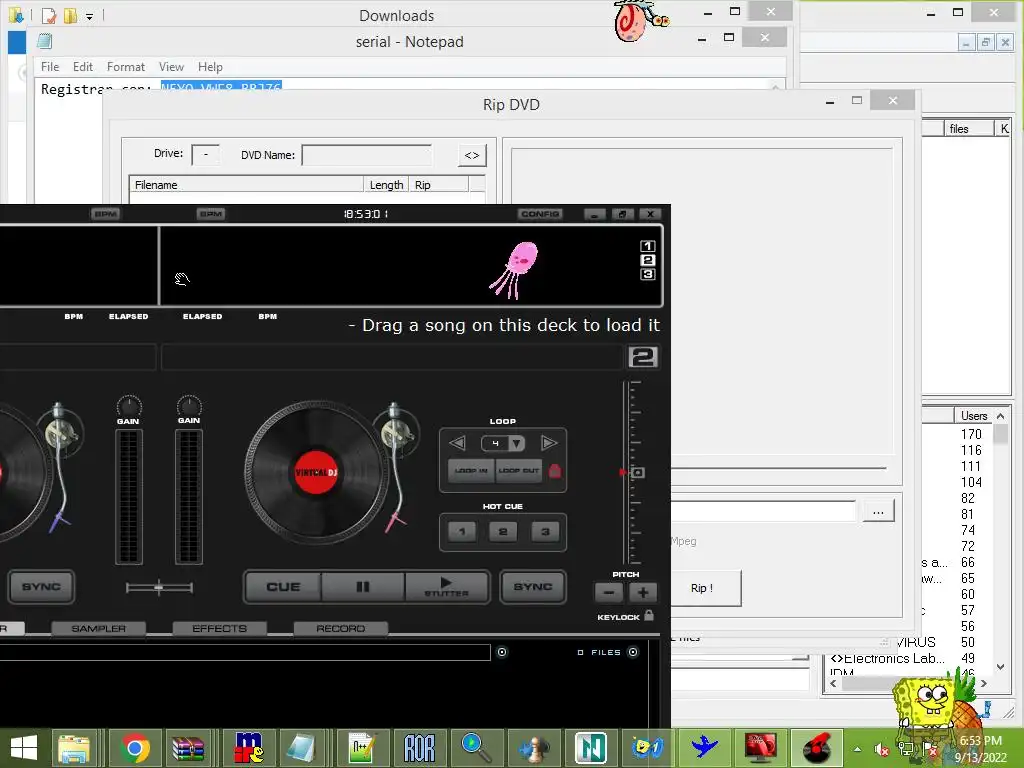Image resolution: width=1024 pixels, height=768 pixels.
Task: Sort by the Length column in Rip DVD
Action: click(386, 185)
